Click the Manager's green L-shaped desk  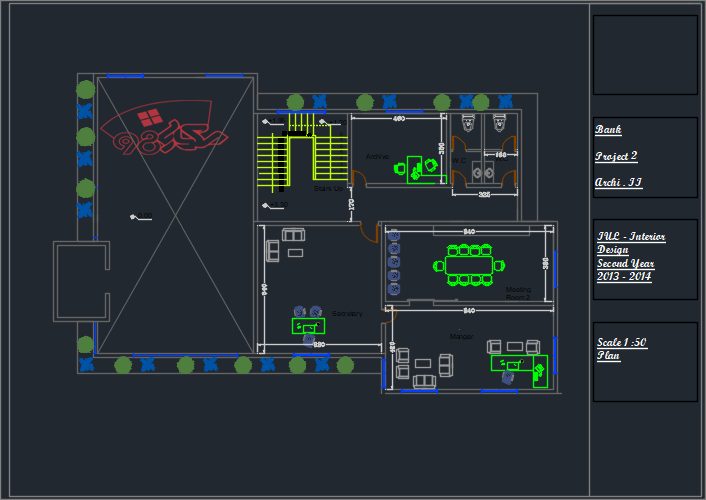tap(520, 365)
